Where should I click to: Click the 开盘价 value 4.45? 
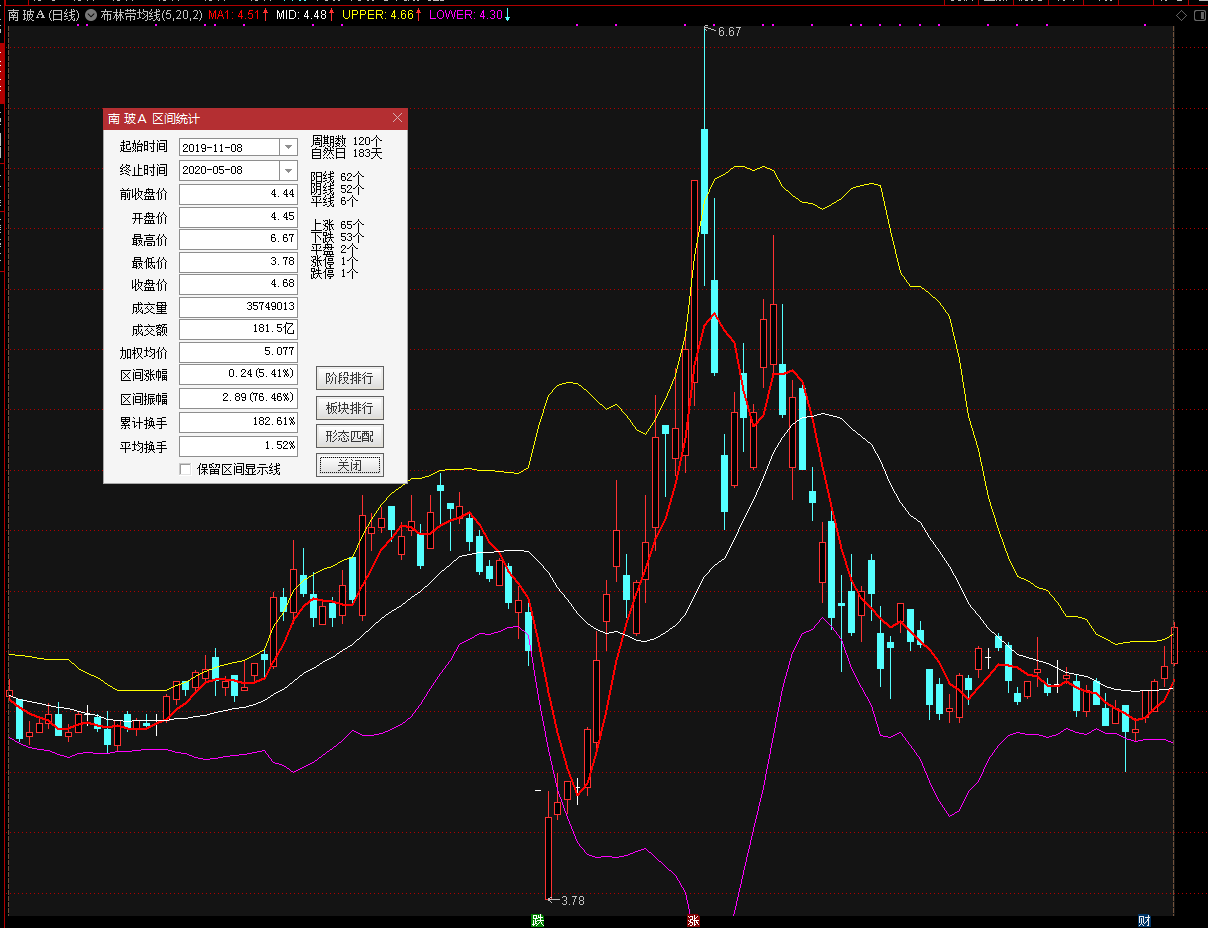tap(238, 217)
